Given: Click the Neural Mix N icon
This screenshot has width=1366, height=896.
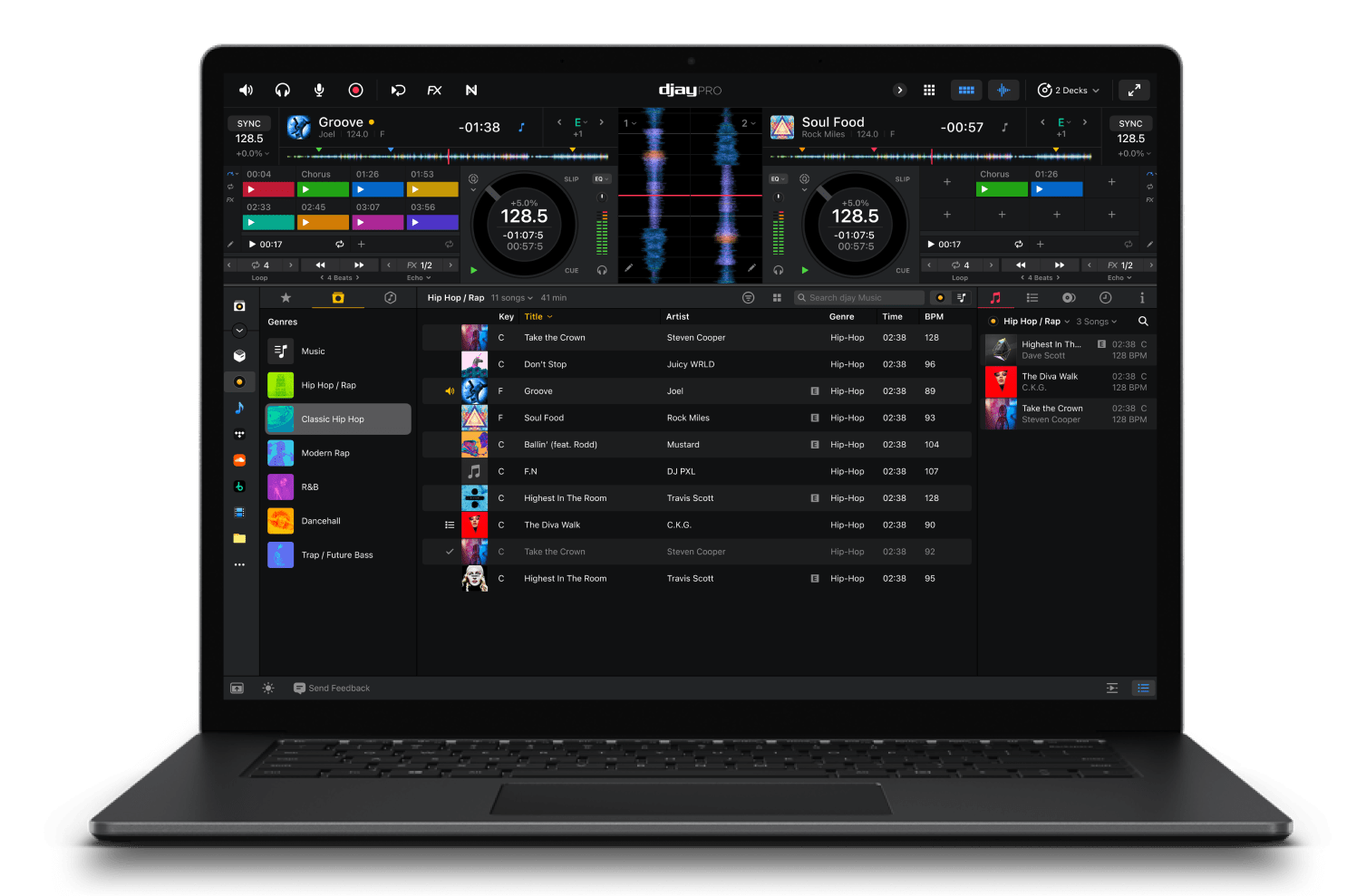Looking at the screenshot, I should coord(471,91).
